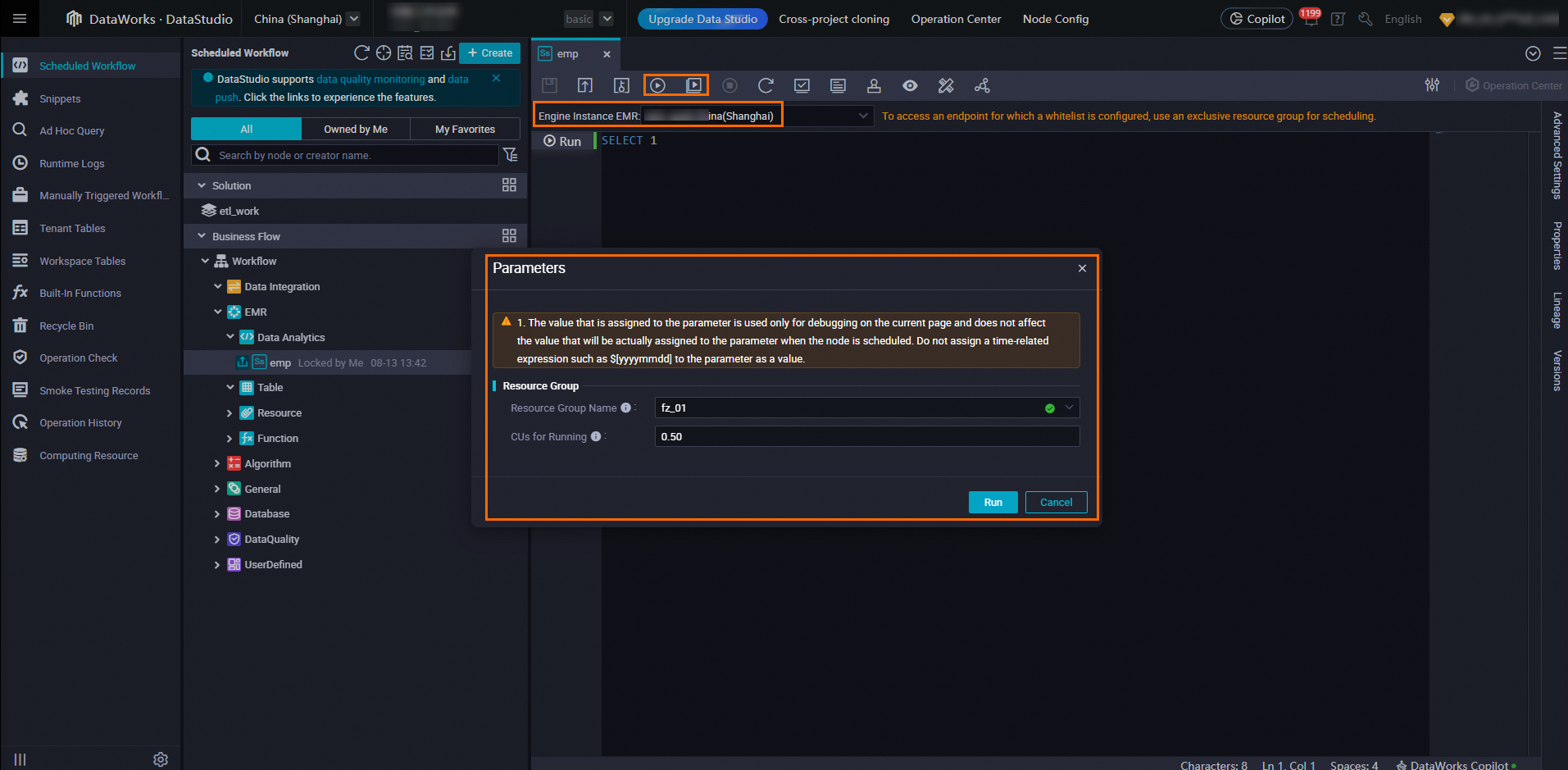1568x770 pixels.
Task: Click the wrench icon in the top bar
Action: pos(1365,18)
